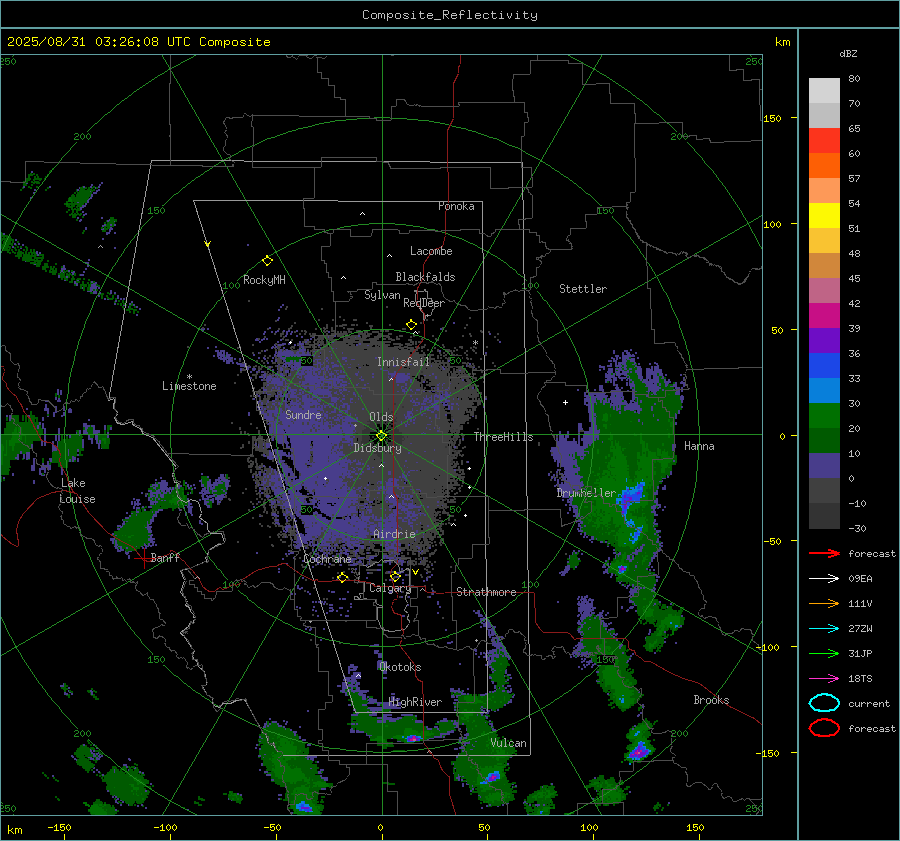Click the Sundre town label
This screenshot has width=900, height=841.
click(x=303, y=414)
